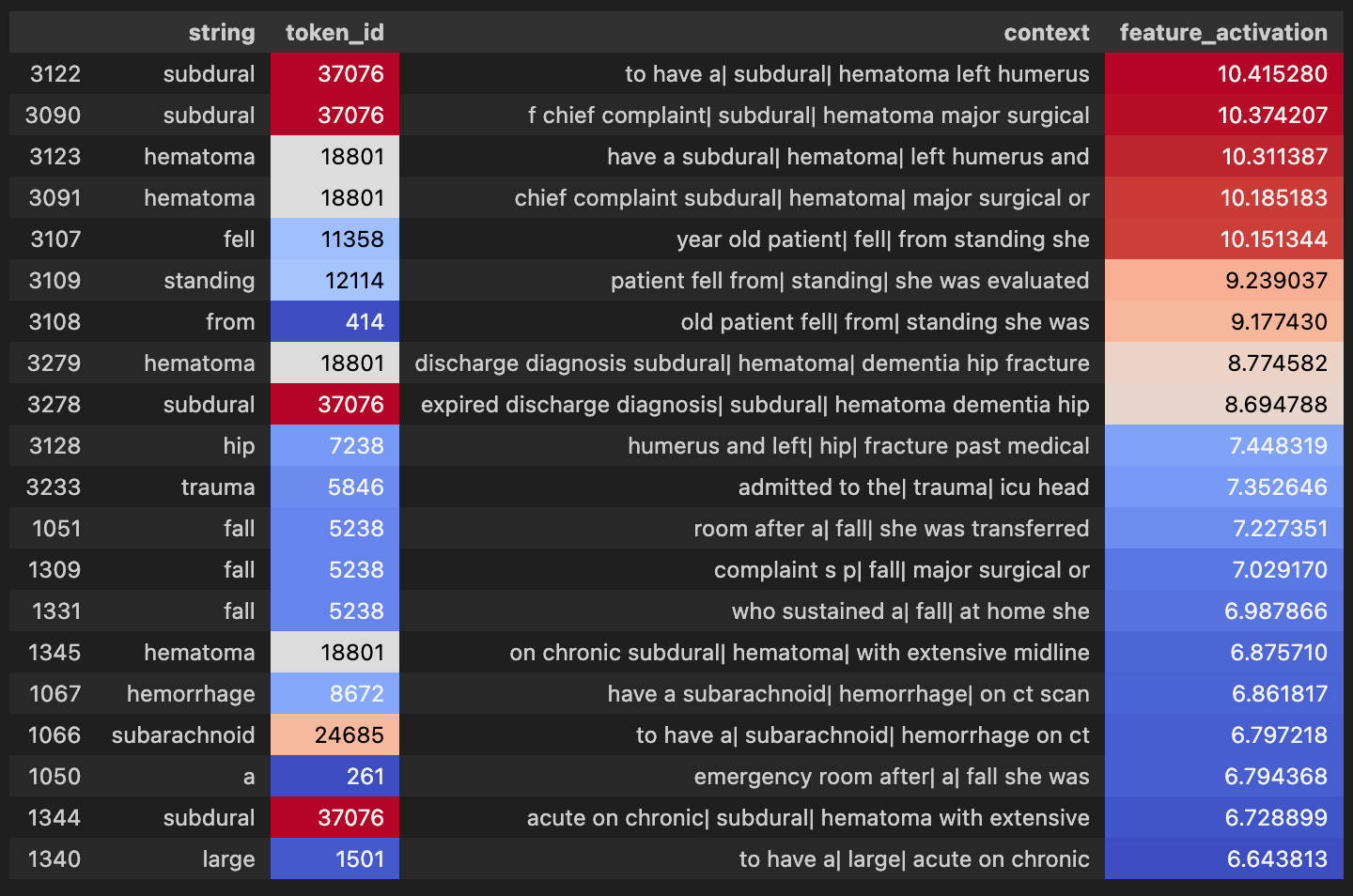Click context cell about emergency room after fall
The width and height of the screenshot is (1353, 896).
point(891,777)
